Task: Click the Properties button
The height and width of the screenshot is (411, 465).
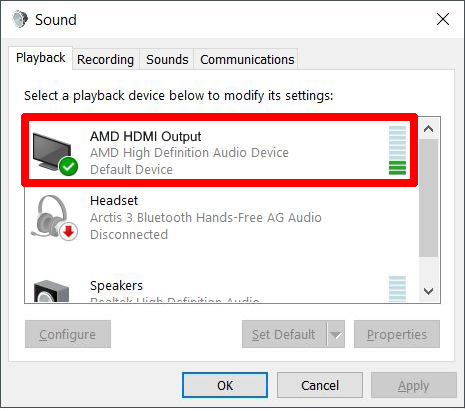Action: pyautogui.click(x=397, y=334)
